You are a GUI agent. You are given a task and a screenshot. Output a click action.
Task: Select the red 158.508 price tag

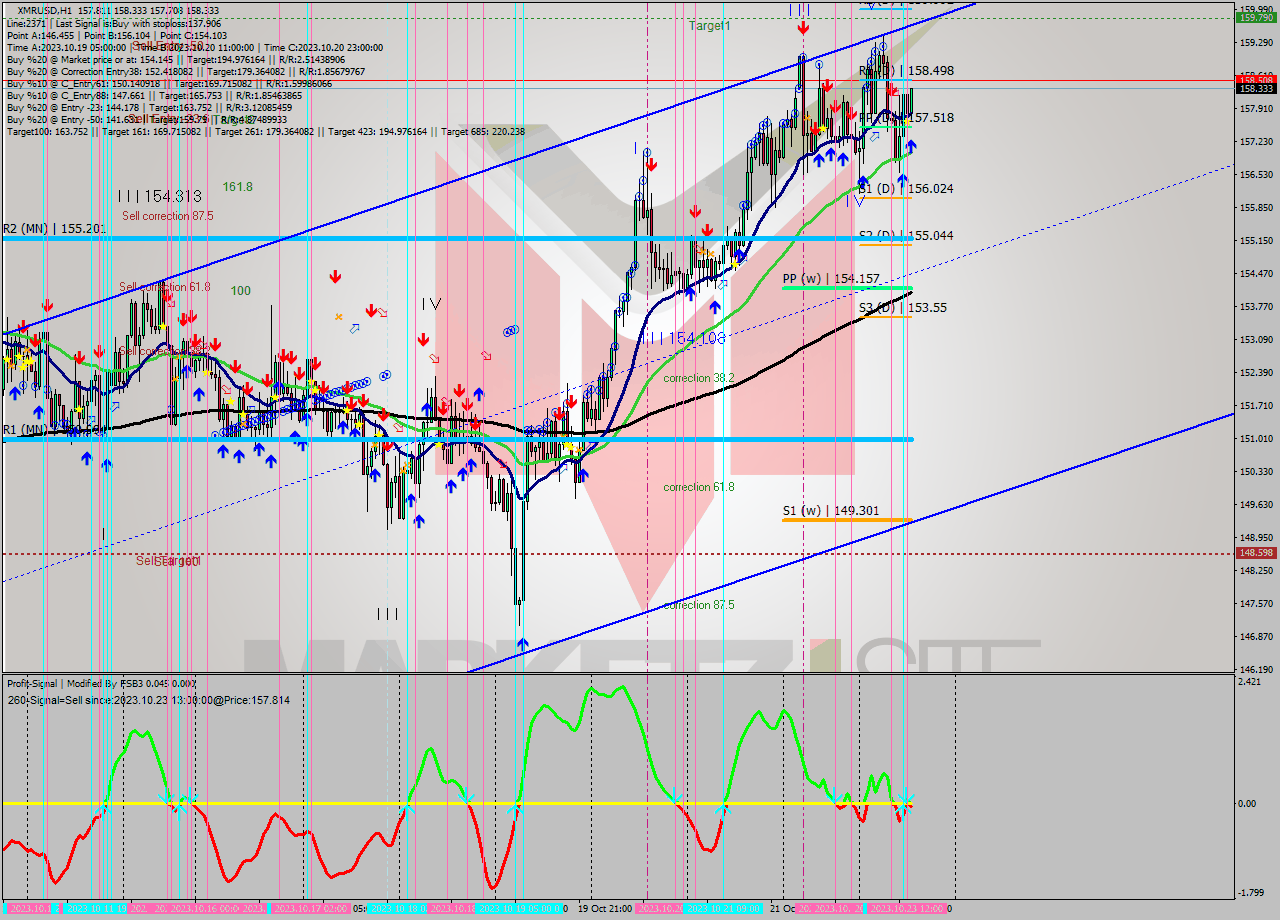(1256, 80)
